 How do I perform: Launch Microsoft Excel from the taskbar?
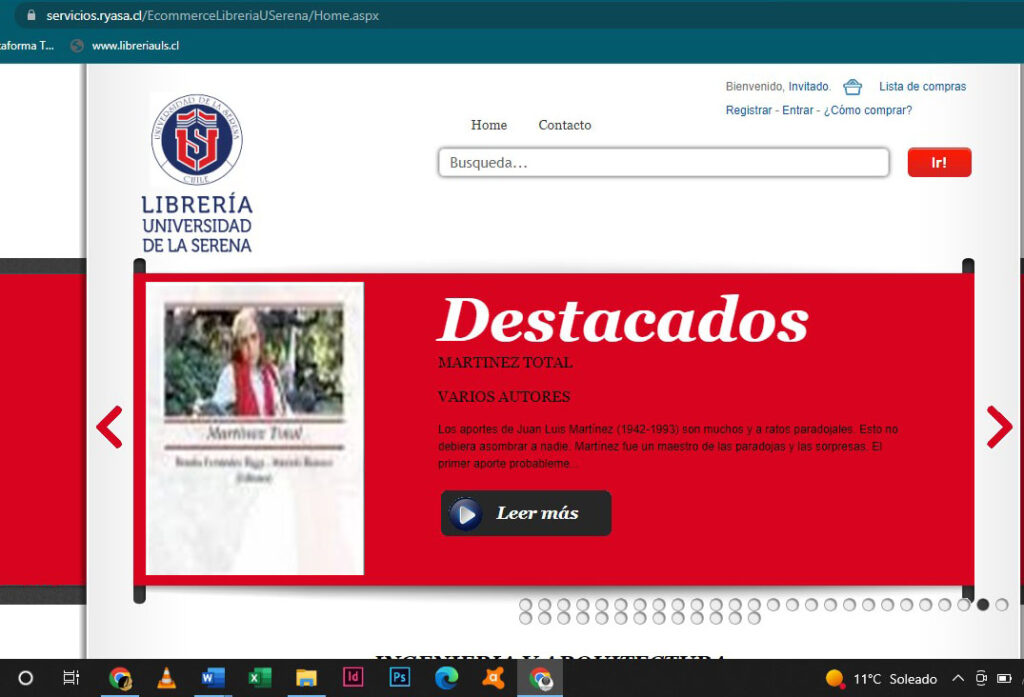coord(259,678)
